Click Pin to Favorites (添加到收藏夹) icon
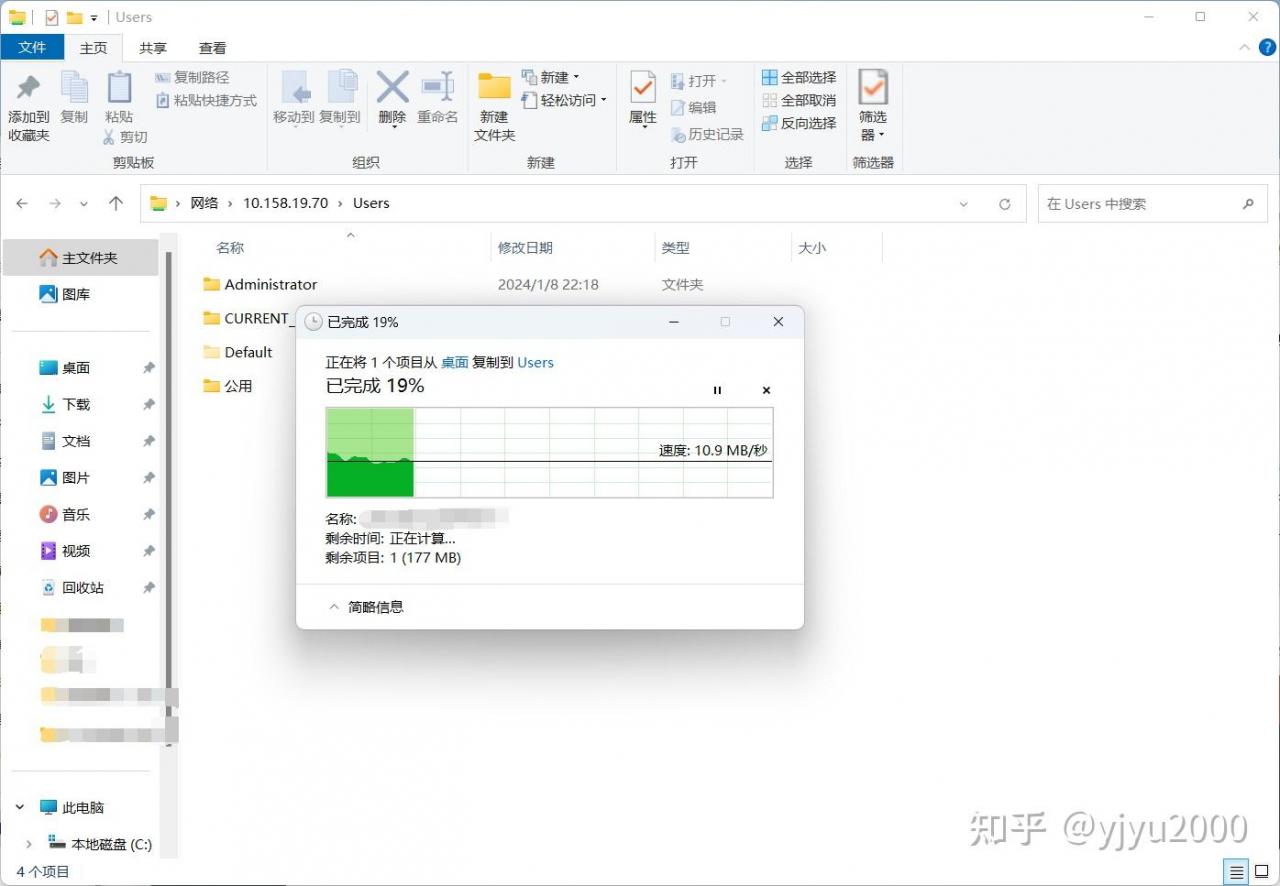This screenshot has width=1280, height=886. tap(29, 90)
